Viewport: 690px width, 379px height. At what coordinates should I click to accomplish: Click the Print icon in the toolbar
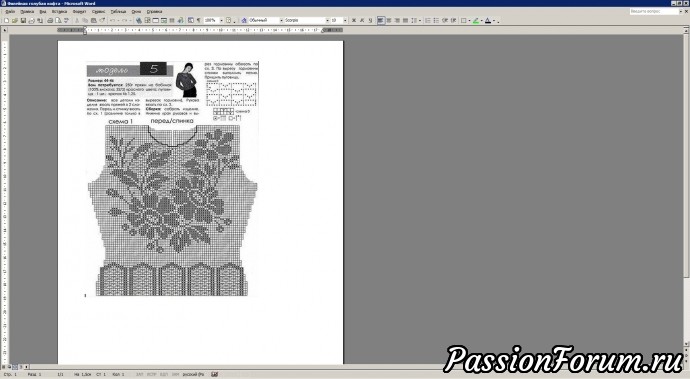pyautogui.click(x=50, y=20)
